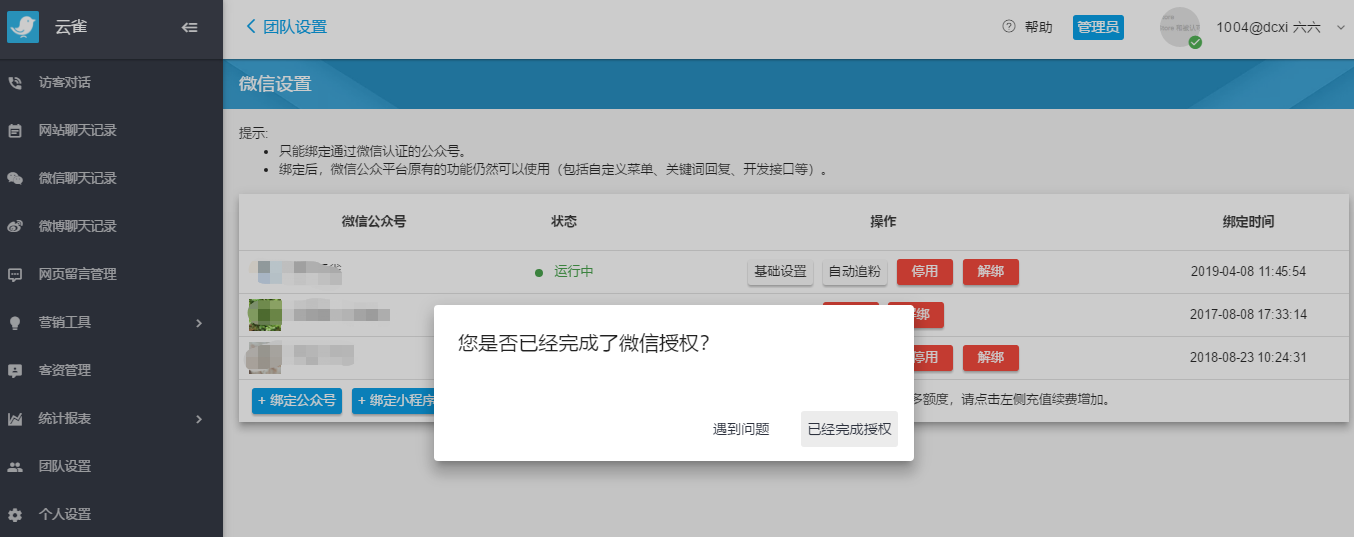Image resolution: width=1354 pixels, height=537 pixels.
Task: Click the 客资管理 contact icon
Action: (15, 370)
